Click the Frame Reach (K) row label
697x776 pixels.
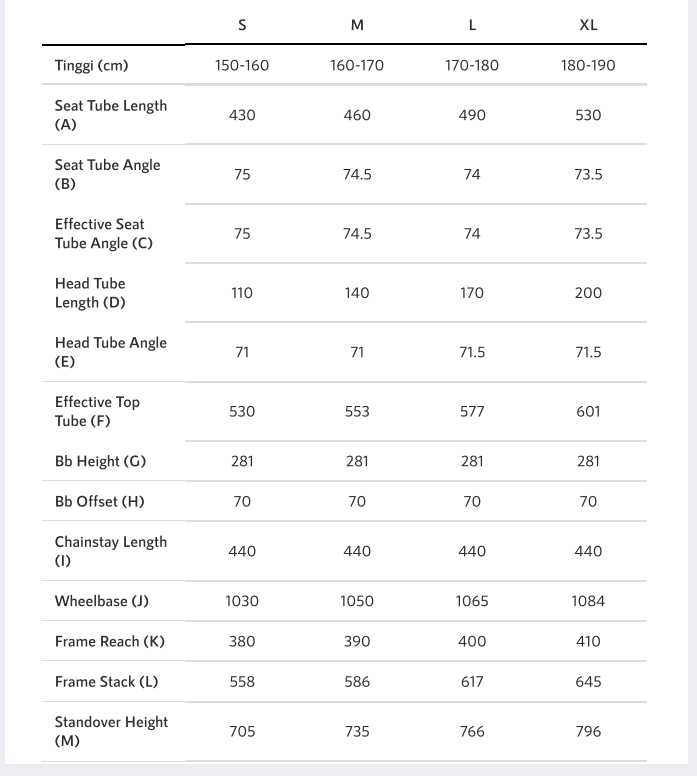[110, 642]
